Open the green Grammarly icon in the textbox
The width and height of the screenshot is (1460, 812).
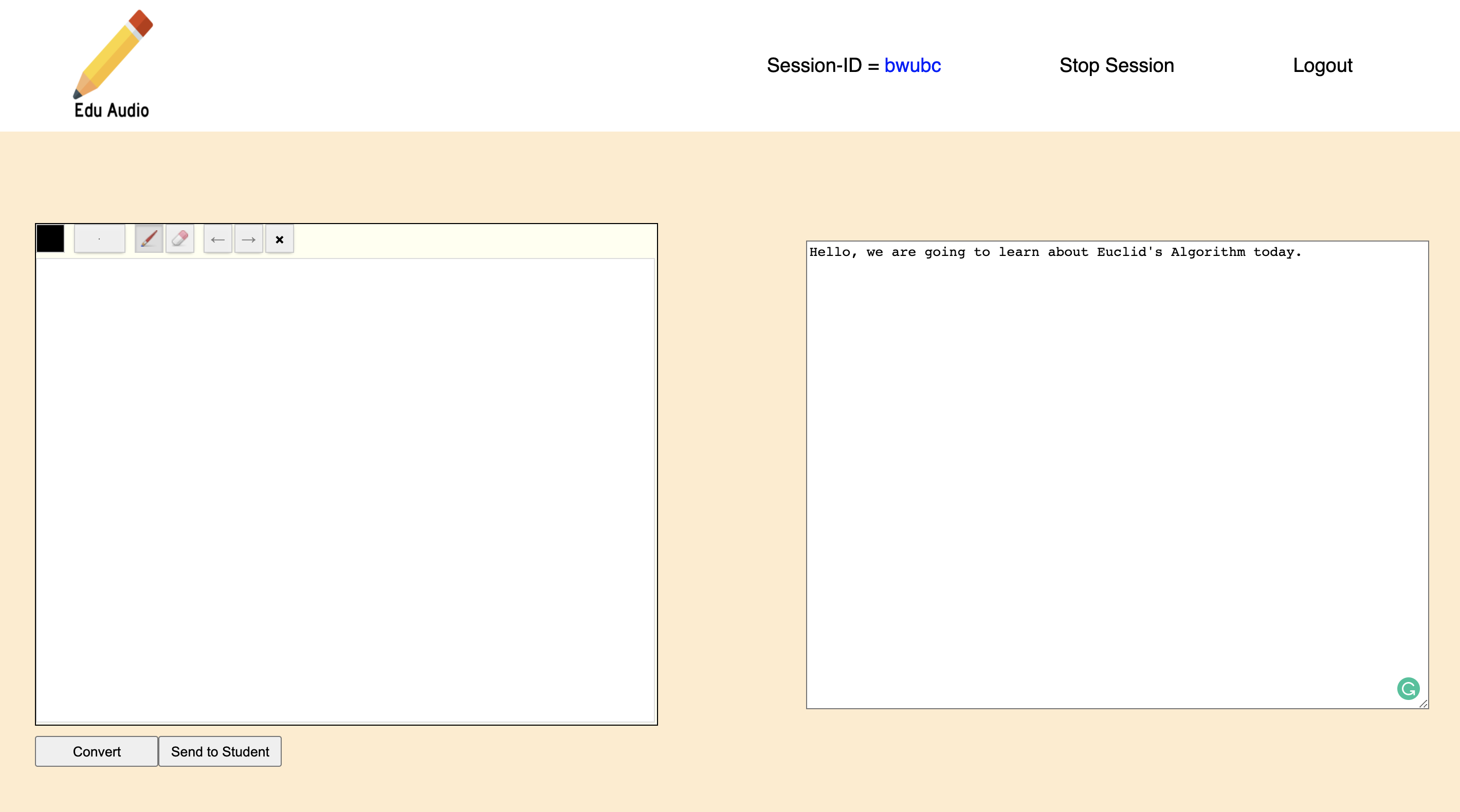1408,689
